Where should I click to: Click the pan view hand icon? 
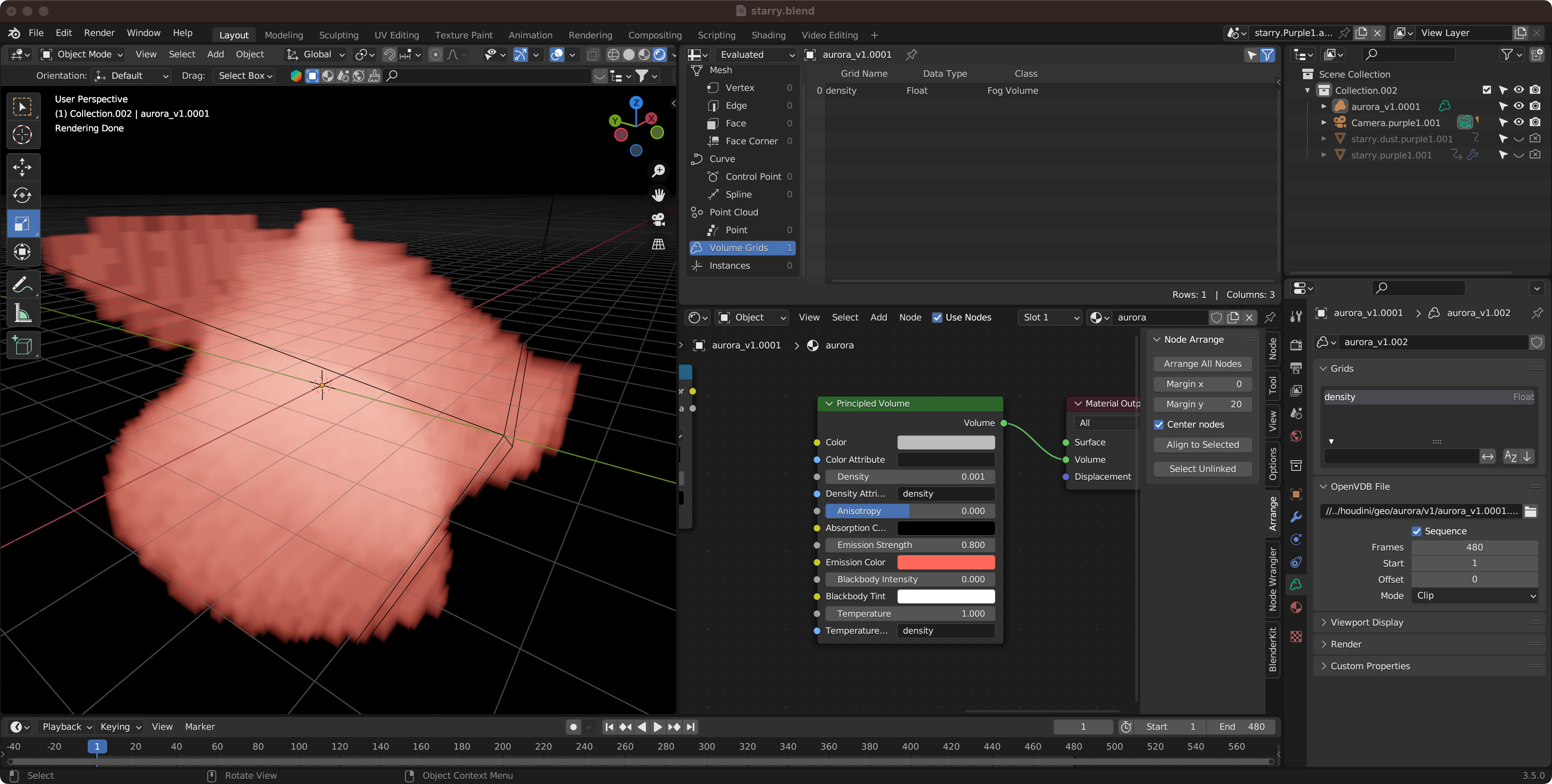tap(658, 195)
